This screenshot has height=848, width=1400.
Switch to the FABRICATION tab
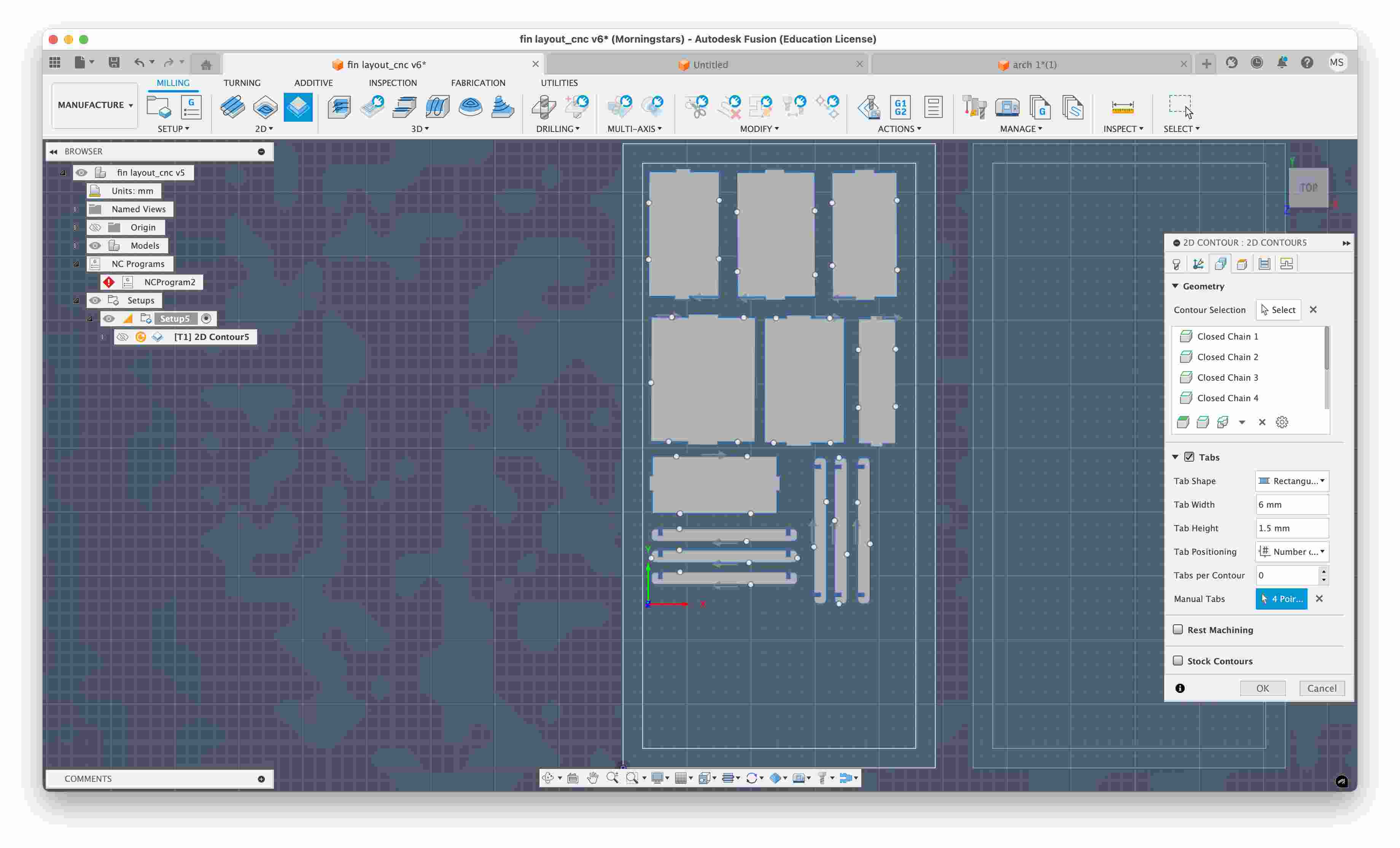click(478, 83)
